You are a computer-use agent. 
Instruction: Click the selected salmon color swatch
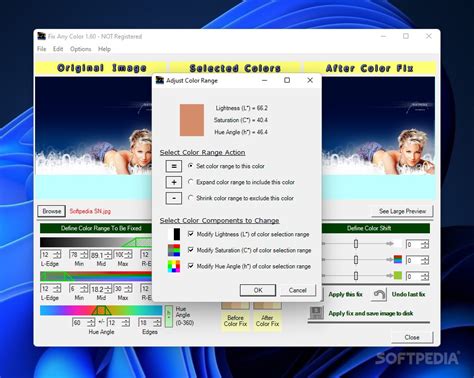(x=192, y=120)
